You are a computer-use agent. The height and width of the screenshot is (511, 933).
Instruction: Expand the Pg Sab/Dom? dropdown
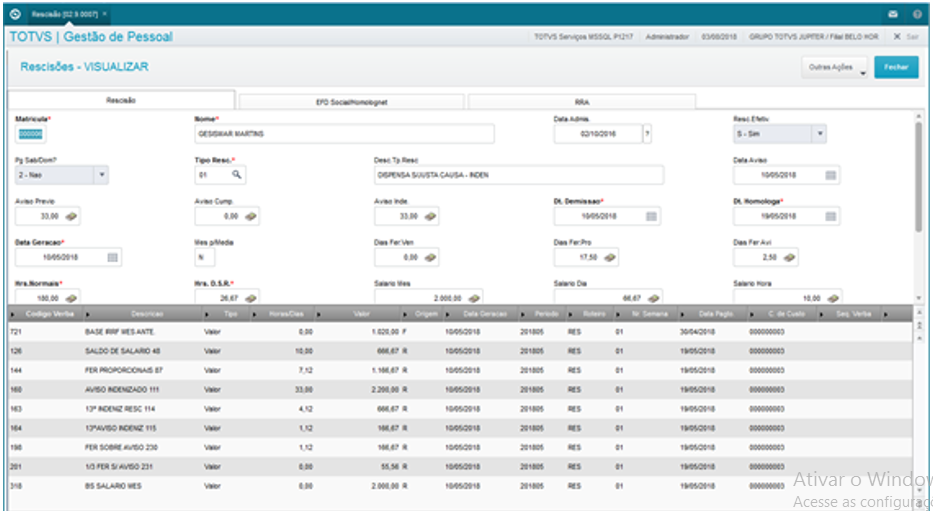pos(102,175)
